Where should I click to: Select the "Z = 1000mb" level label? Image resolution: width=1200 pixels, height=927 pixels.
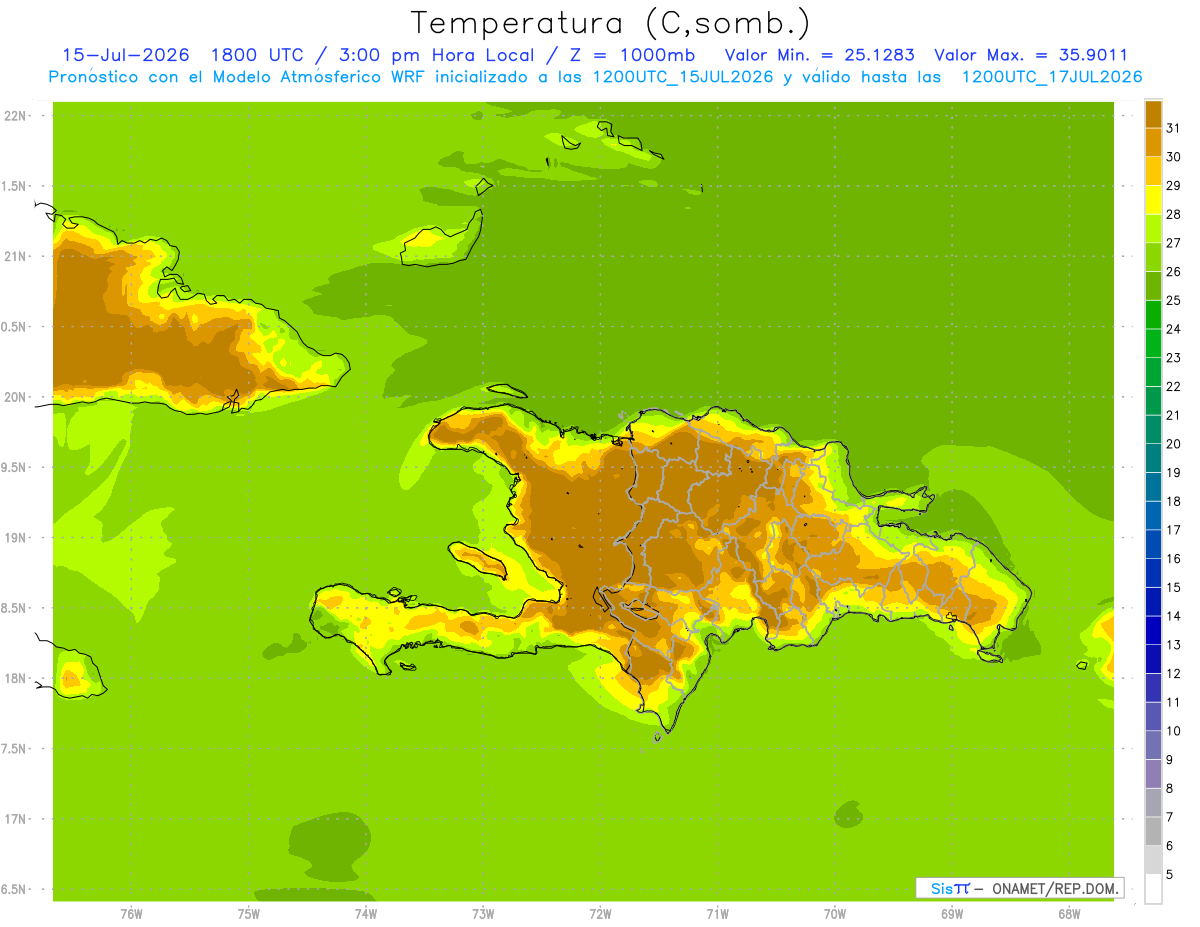(x=630, y=55)
